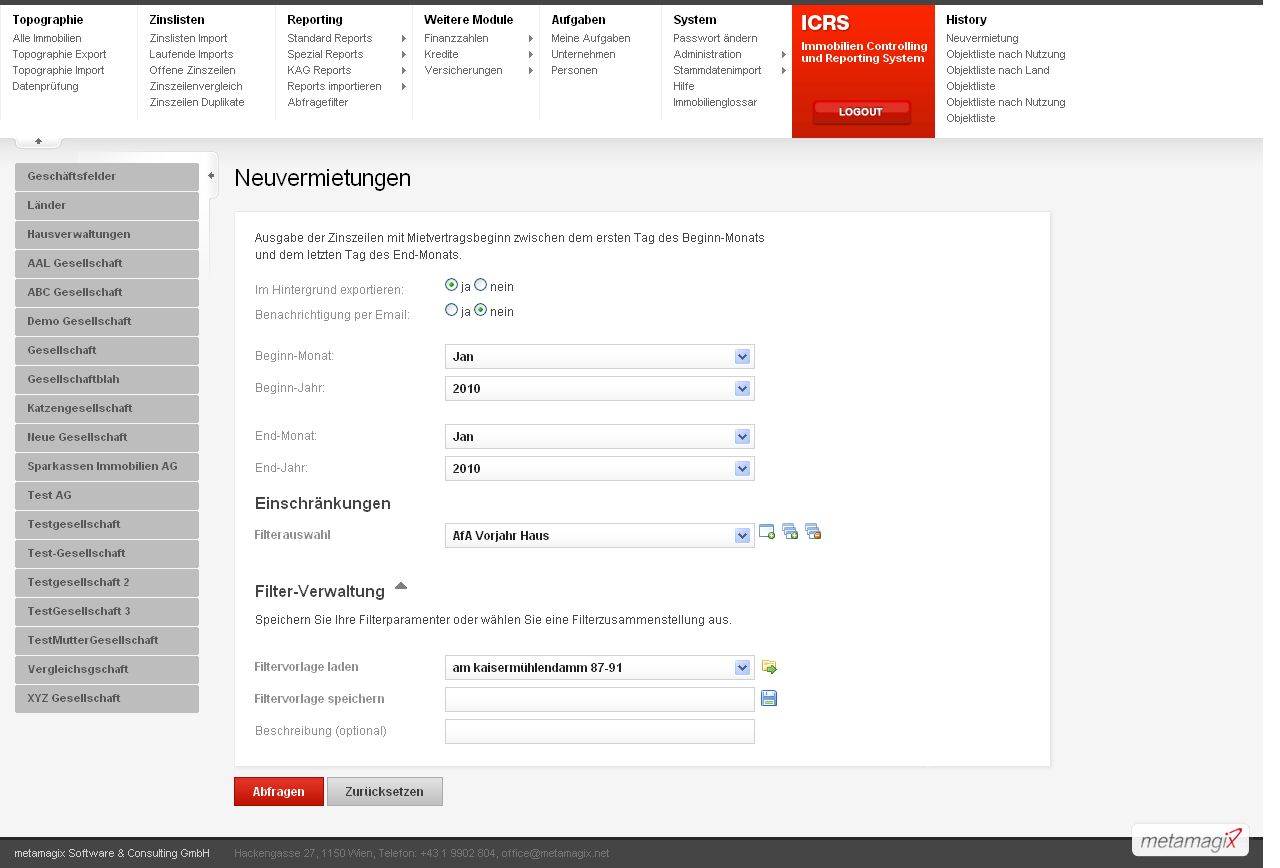
Task: Open the Beginn-Monat dropdown
Action: 600,356
